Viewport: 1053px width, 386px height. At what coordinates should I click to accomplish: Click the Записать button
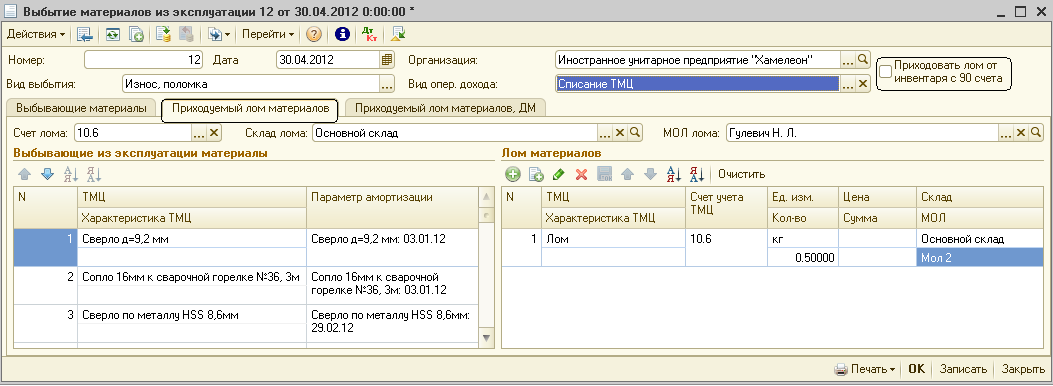963,369
